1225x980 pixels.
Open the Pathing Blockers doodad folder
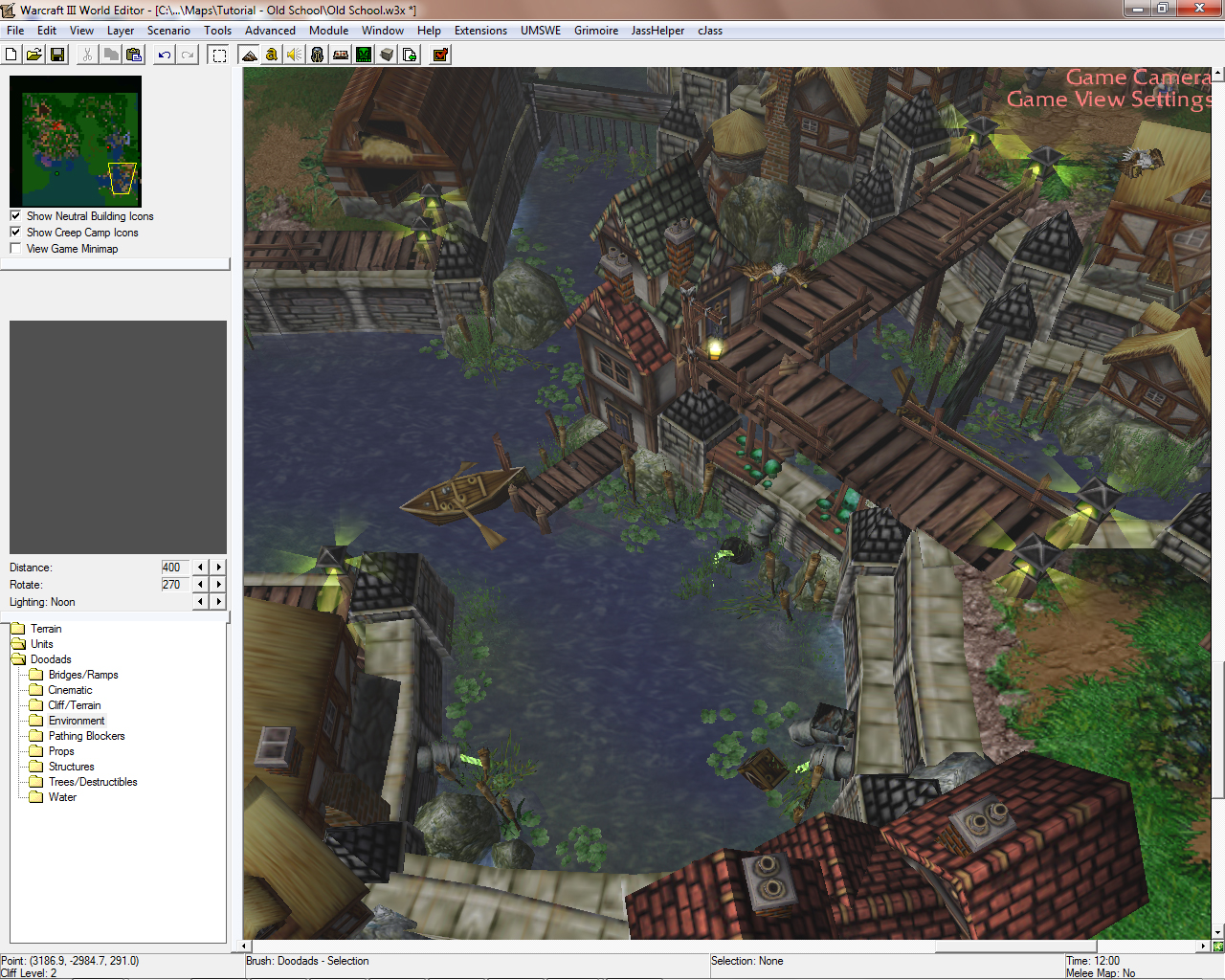[x=86, y=736]
